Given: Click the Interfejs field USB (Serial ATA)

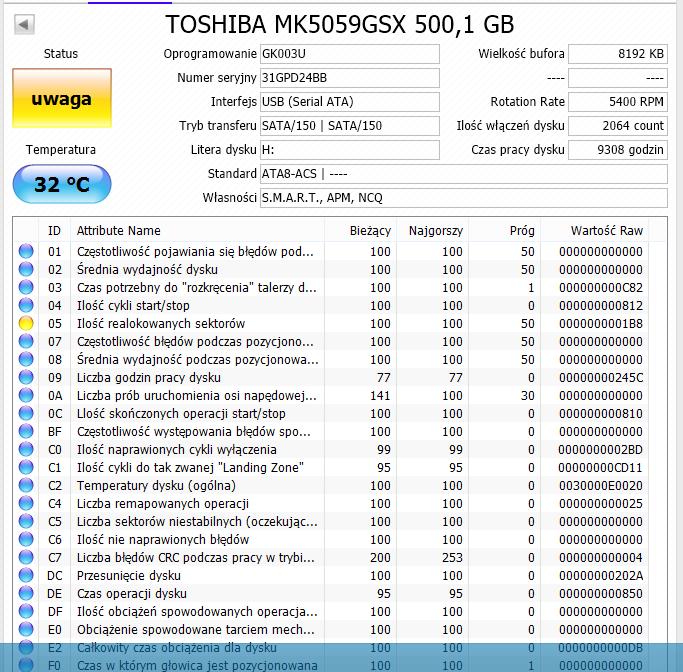Looking at the screenshot, I should click(x=350, y=101).
